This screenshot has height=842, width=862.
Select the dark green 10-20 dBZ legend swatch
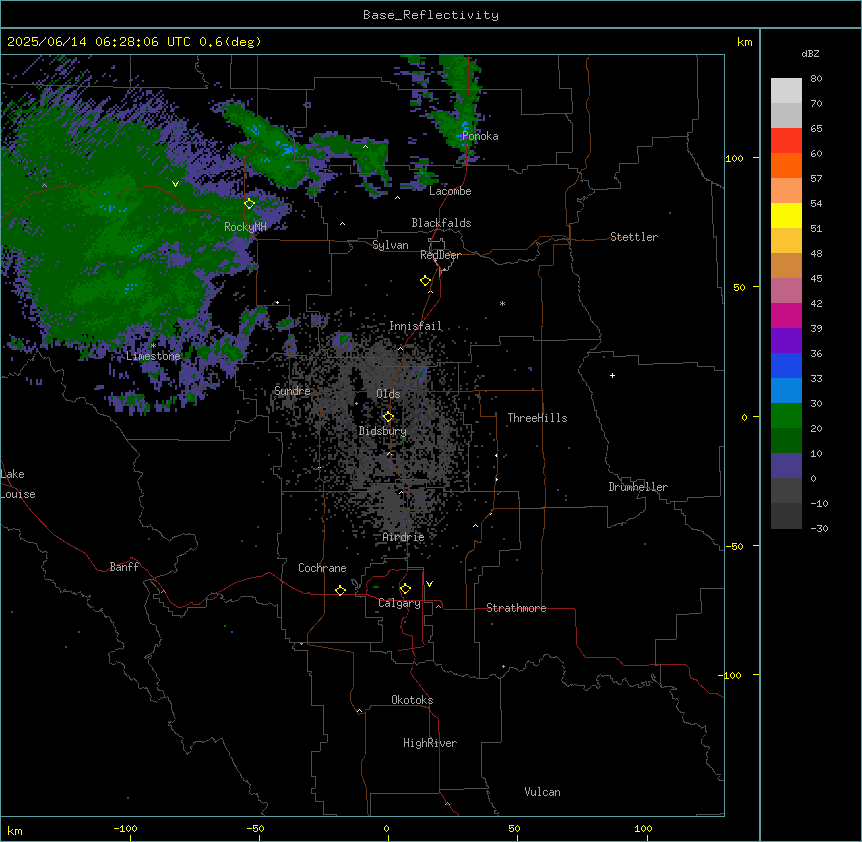tap(786, 440)
